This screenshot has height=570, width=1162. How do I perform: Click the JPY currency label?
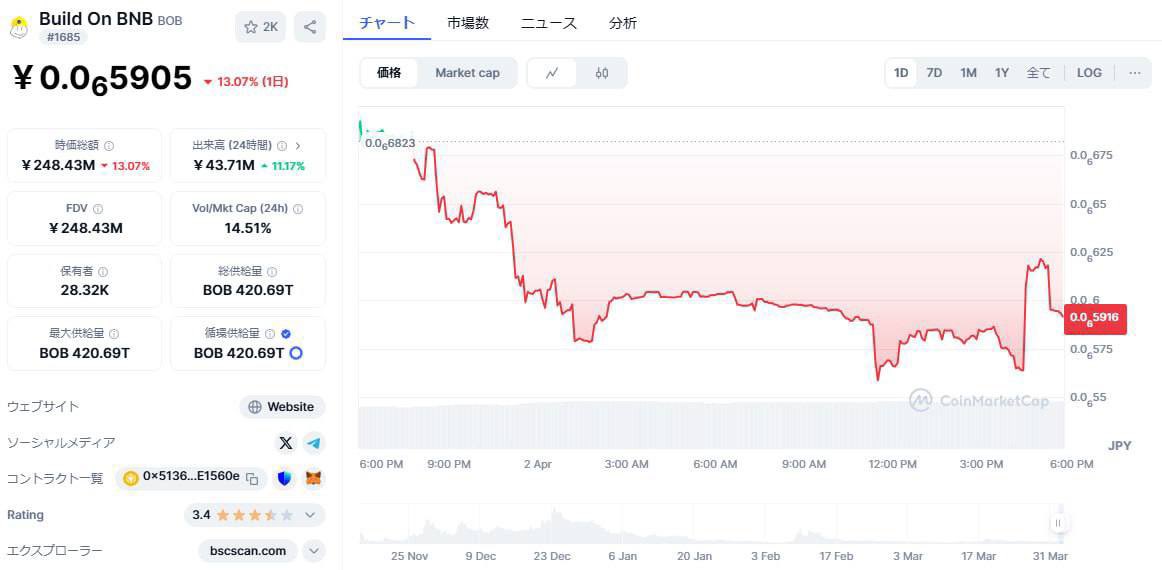point(1120,445)
